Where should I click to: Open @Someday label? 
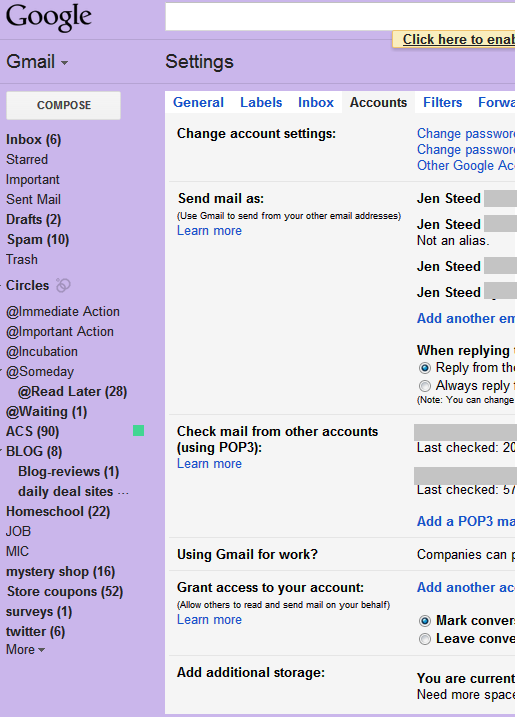[40, 372]
